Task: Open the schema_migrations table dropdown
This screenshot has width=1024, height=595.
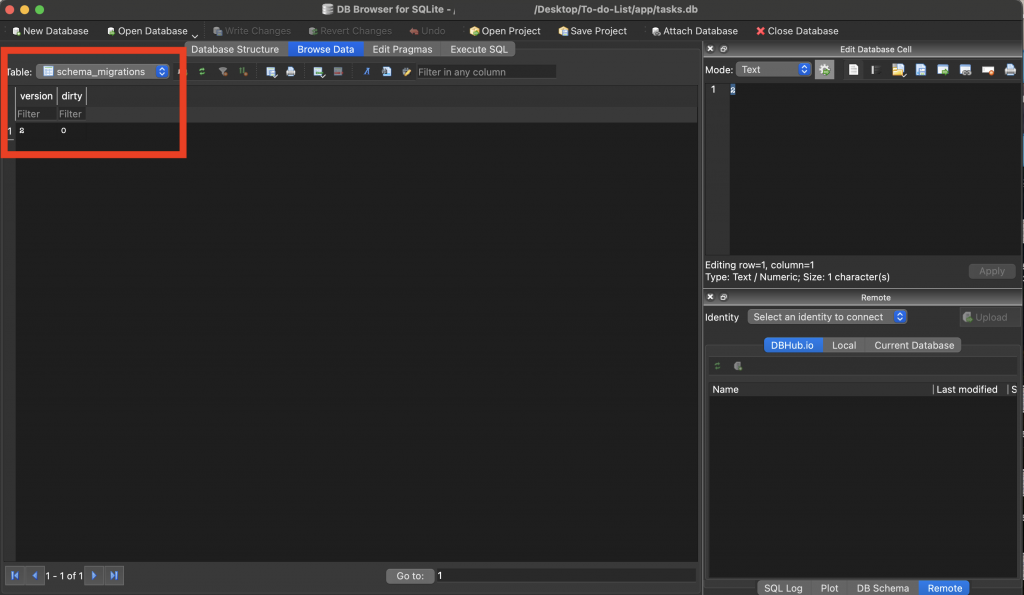Action: tap(103, 71)
